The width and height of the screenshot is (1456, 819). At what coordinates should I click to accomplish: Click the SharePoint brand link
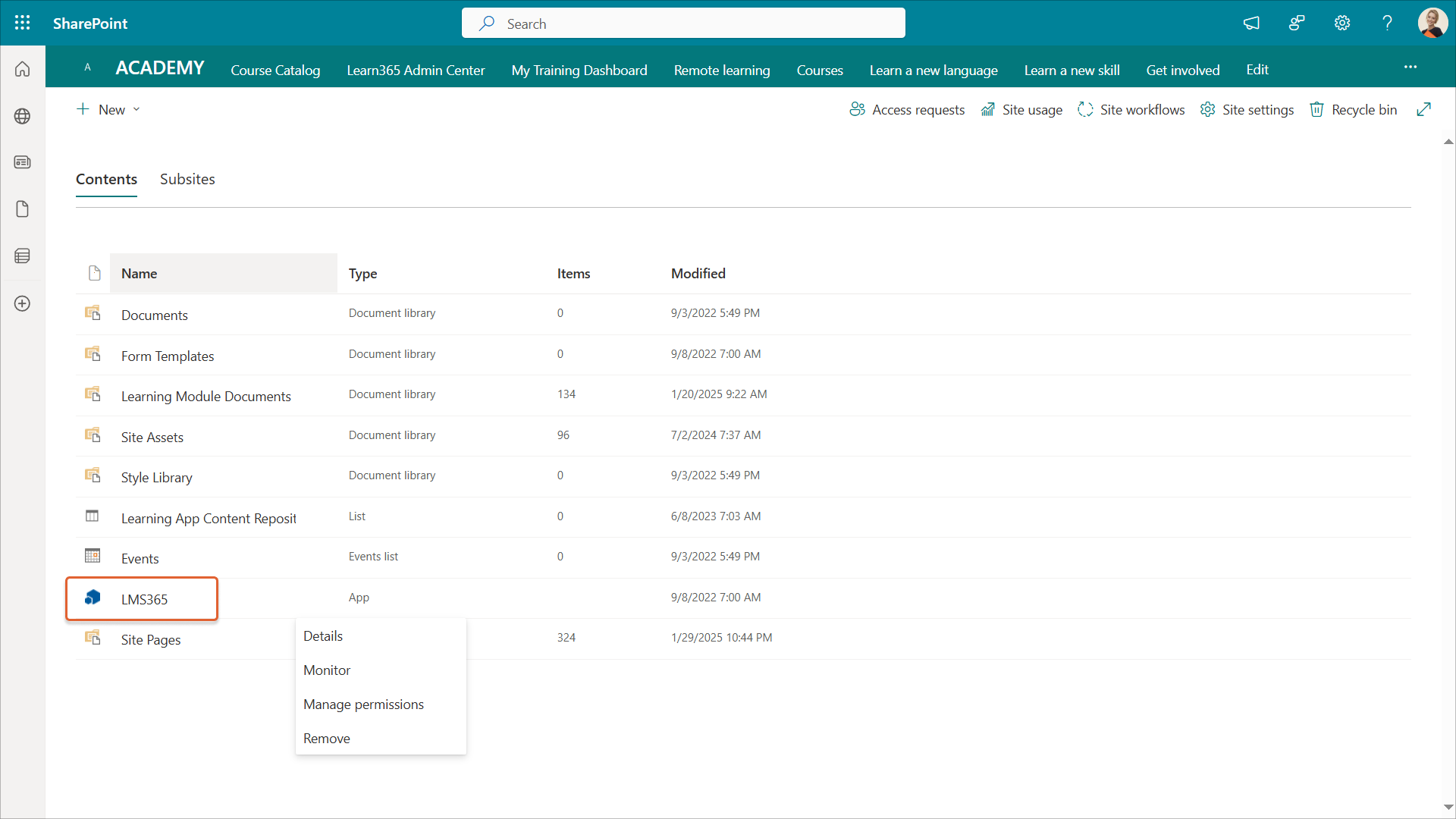click(90, 24)
